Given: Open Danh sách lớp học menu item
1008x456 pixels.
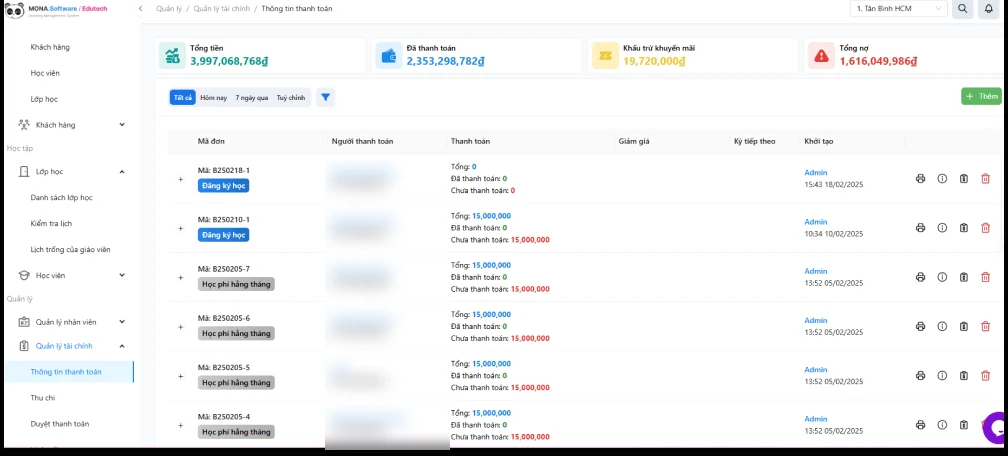Looking at the screenshot, I should point(62,197).
